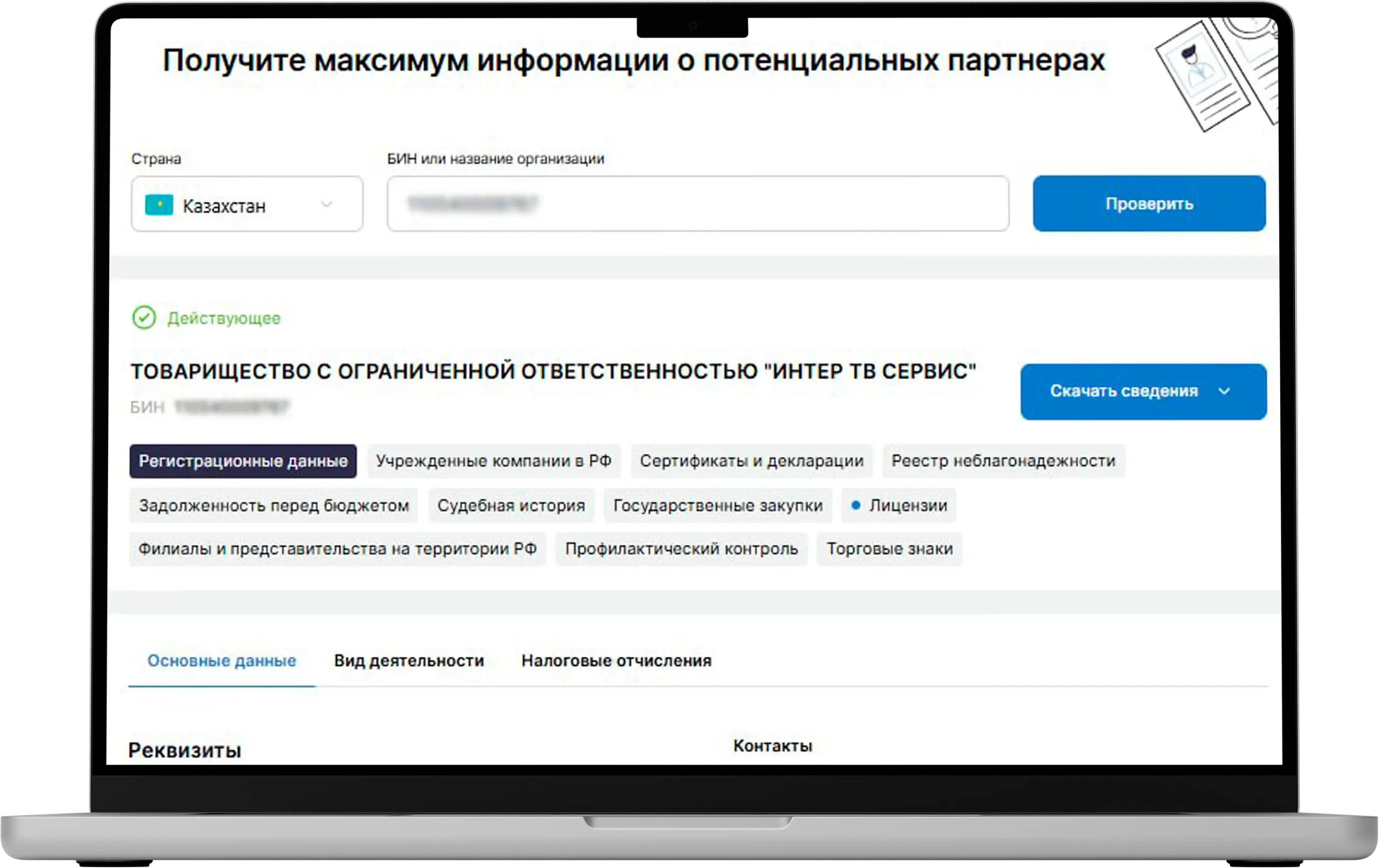
Task: Open Филиалы и представительства на территории РФ
Action: (x=337, y=549)
